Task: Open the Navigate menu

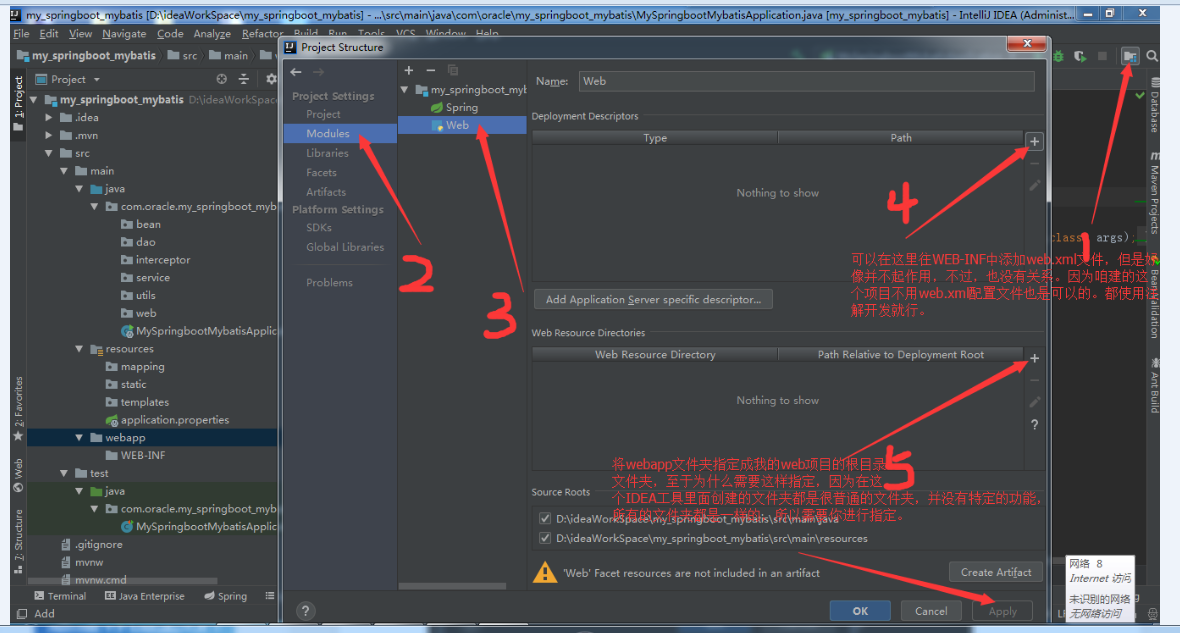Action: (x=124, y=33)
